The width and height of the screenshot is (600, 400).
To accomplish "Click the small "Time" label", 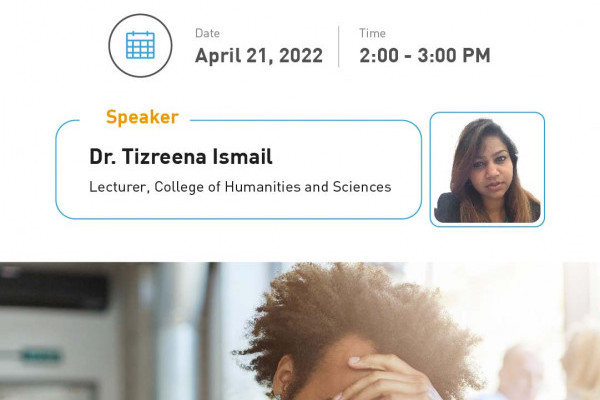I will (372, 33).
